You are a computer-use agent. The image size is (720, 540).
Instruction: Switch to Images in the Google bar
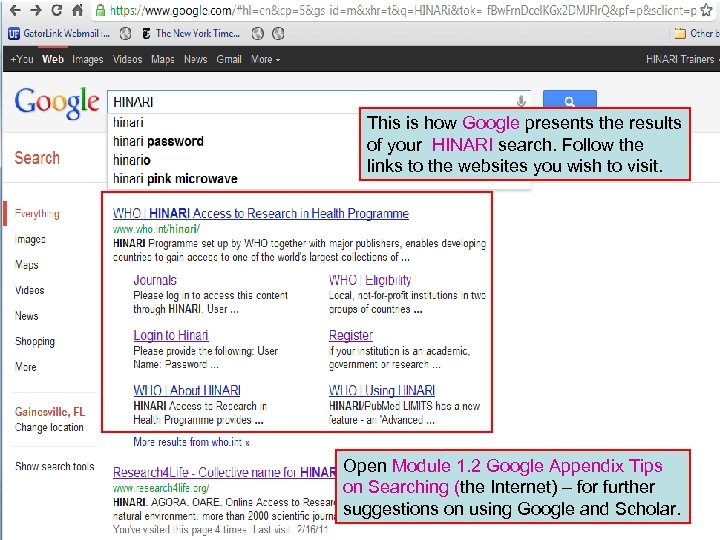88,59
